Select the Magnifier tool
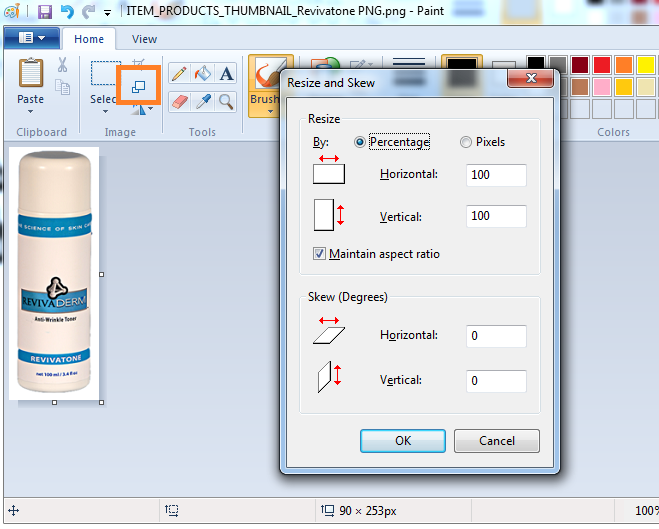This screenshot has width=659, height=529. [x=226, y=100]
